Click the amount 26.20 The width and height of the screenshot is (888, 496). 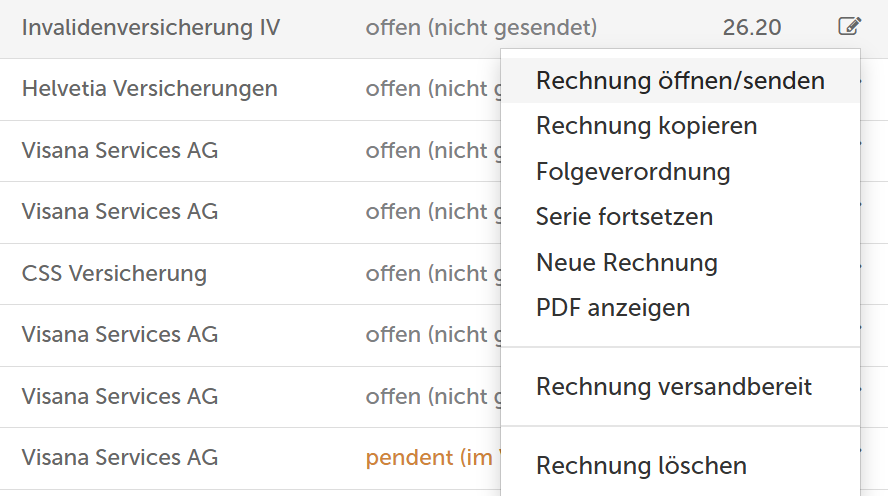[x=752, y=27]
